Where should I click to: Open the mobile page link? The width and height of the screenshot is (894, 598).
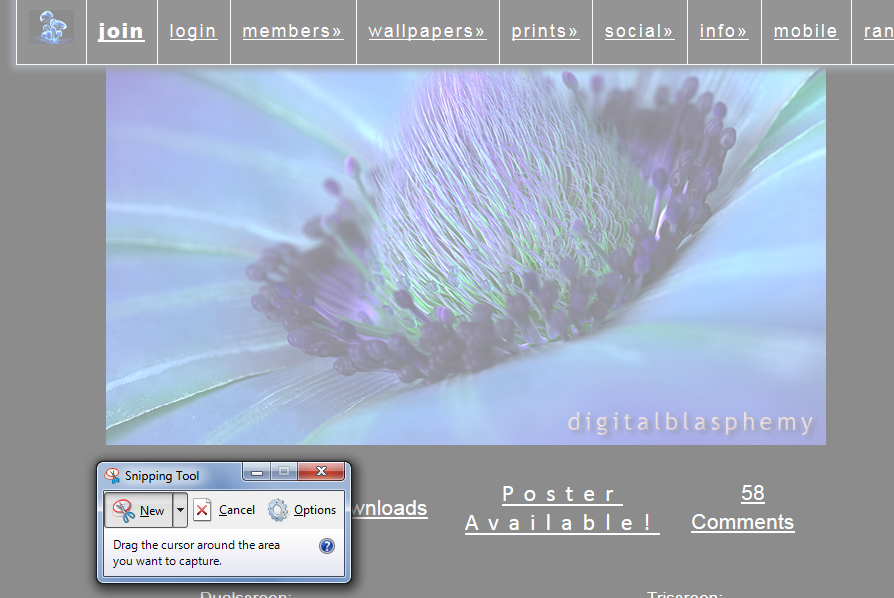coord(805,31)
